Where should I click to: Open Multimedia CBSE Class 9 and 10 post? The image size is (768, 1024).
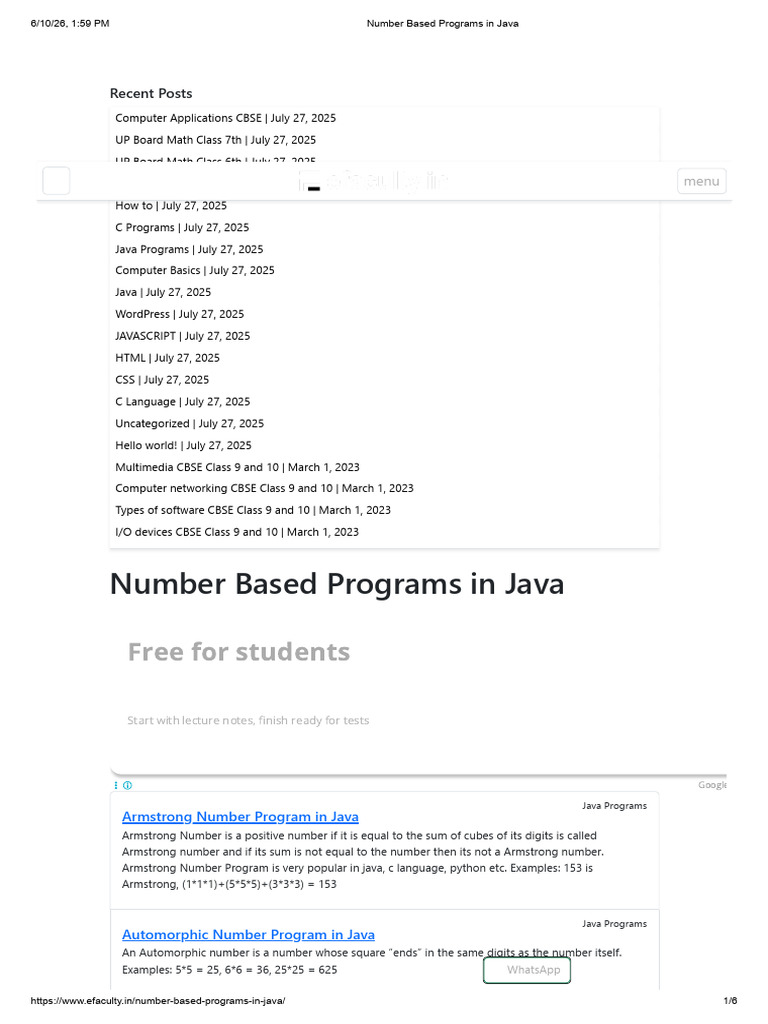tap(197, 468)
